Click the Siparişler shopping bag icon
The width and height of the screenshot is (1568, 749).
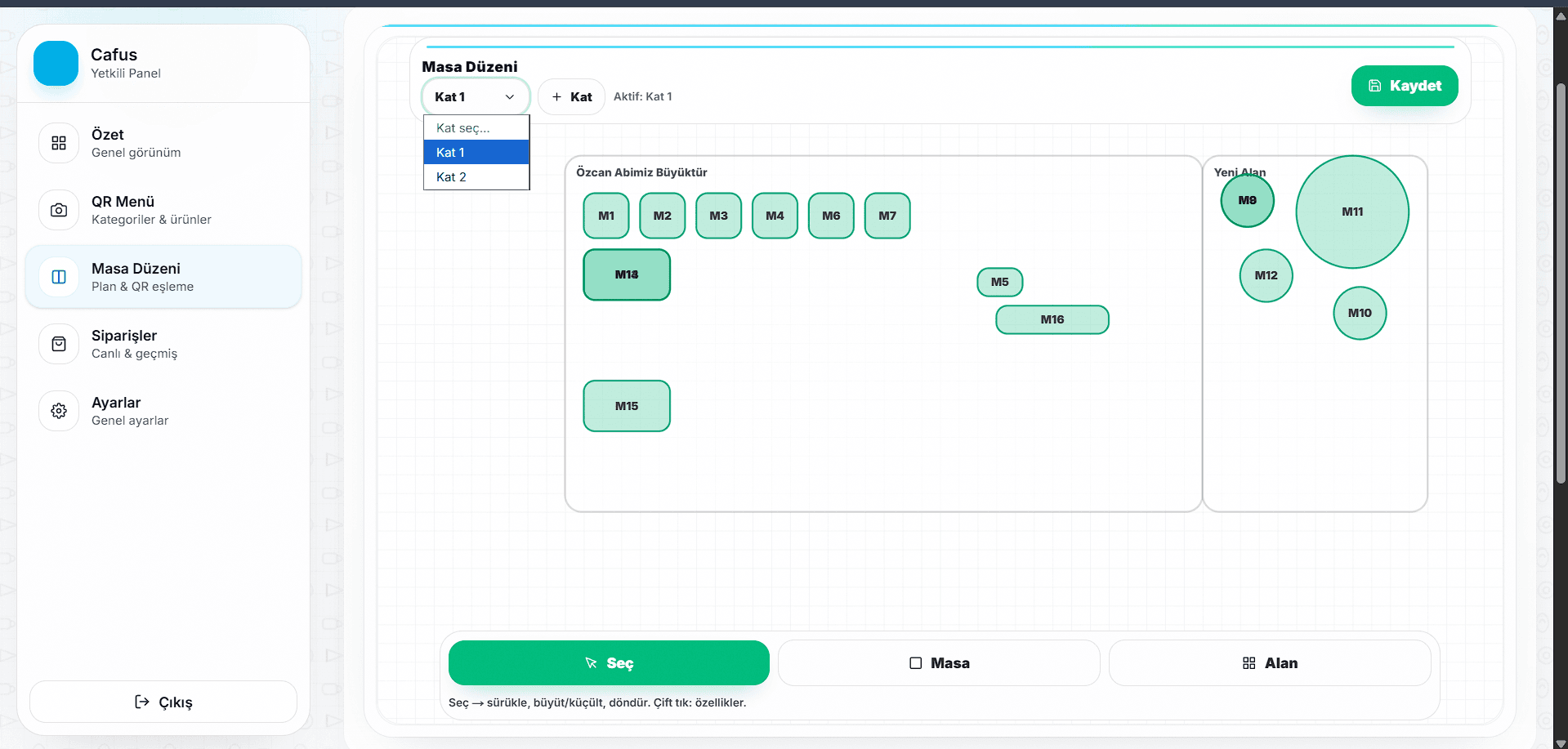coord(59,344)
